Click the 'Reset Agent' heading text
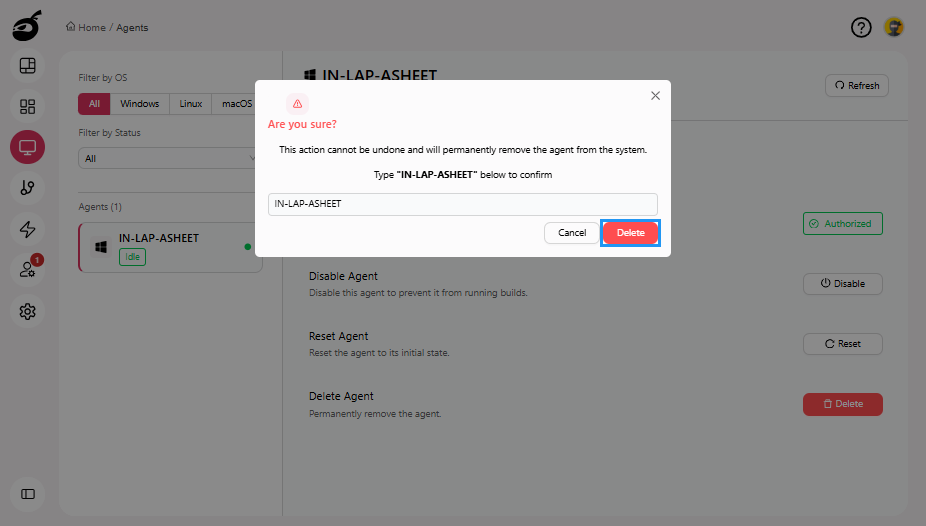 [x=338, y=336]
